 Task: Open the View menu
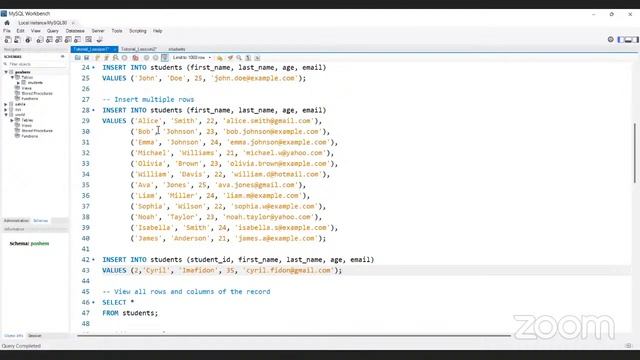36,31
